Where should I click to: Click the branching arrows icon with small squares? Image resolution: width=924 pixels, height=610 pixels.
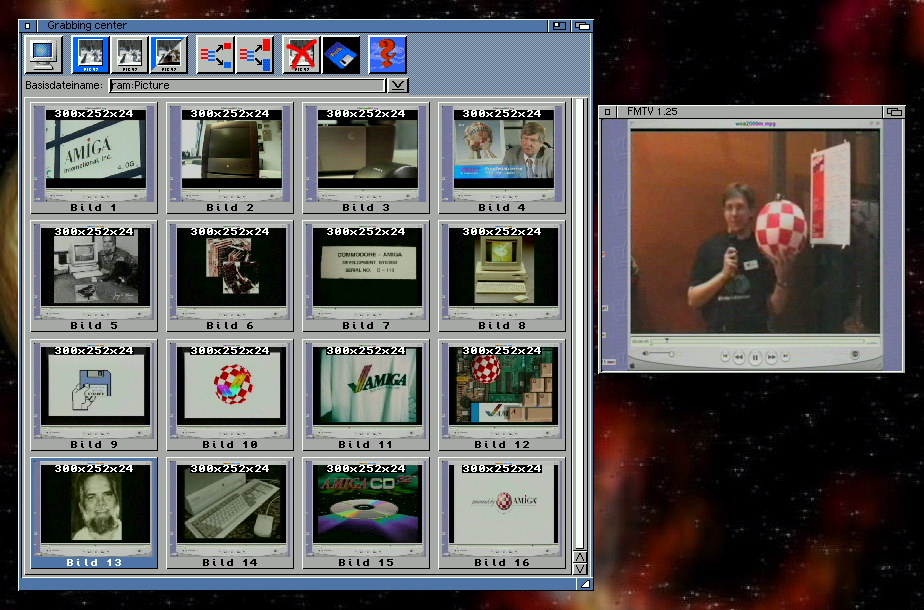[215, 55]
